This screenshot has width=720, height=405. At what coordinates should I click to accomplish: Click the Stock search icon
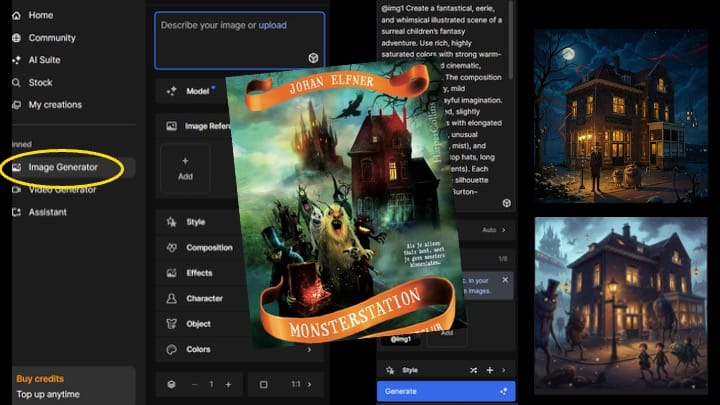16,82
